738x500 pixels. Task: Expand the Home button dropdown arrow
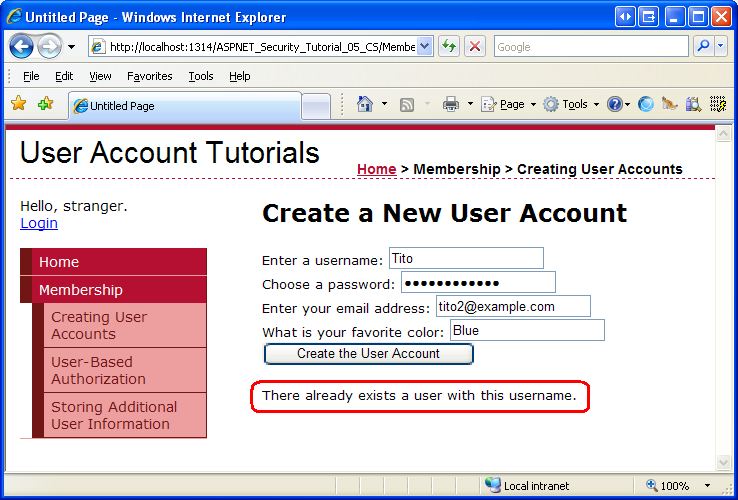pyautogui.click(x=384, y=104)
